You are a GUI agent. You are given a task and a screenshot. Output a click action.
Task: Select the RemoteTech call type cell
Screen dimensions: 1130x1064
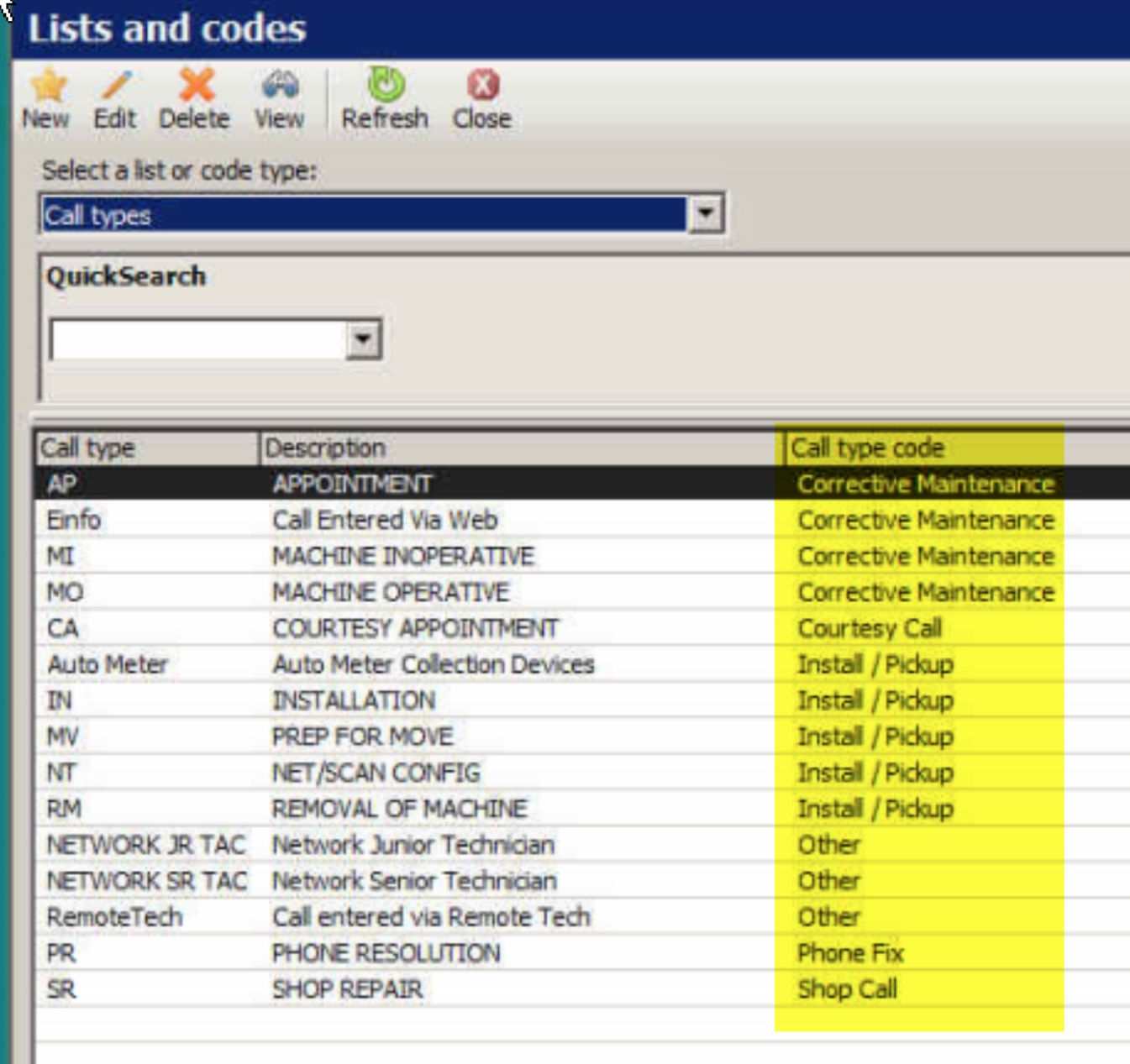(114, 918)
